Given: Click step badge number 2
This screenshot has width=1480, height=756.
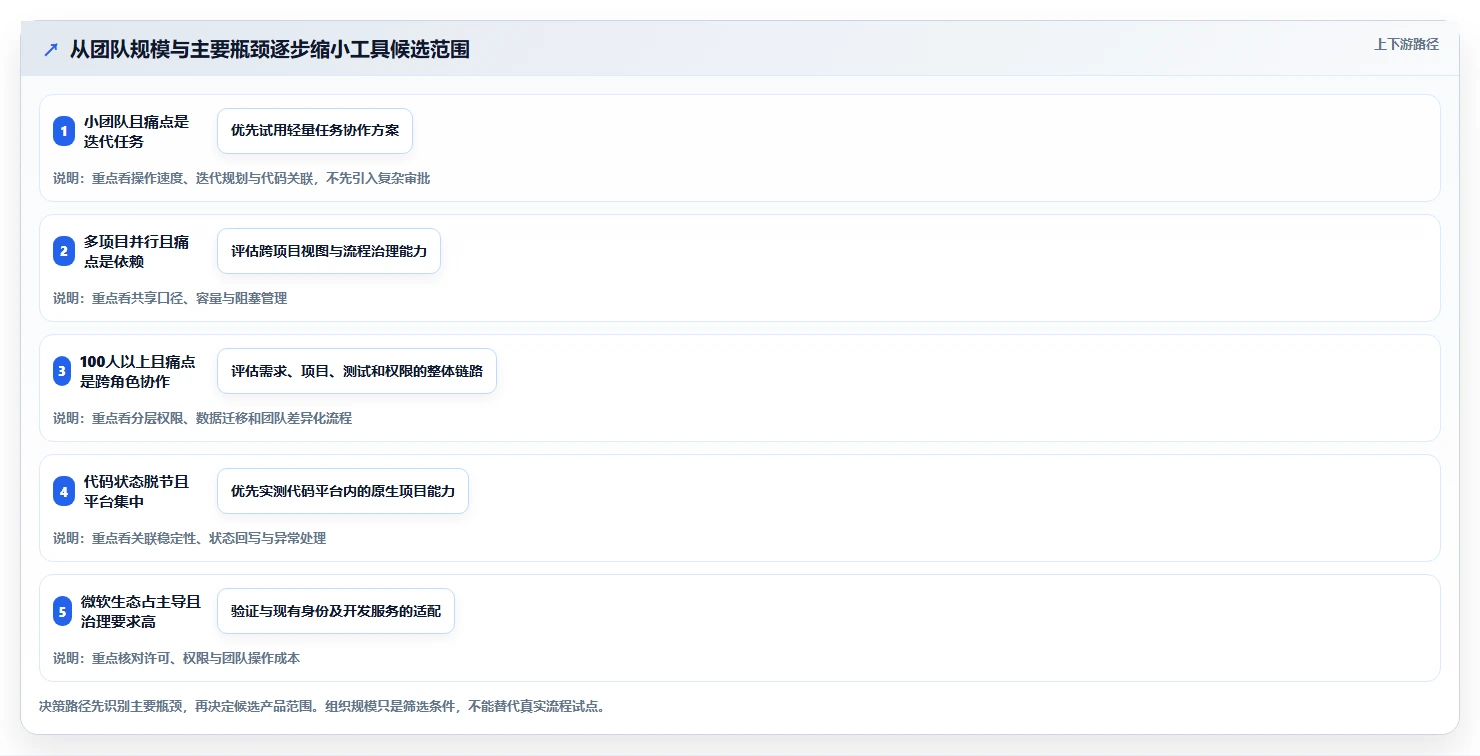Looking at the screenshot, I should pyautogui.click(x=64, y=251).
